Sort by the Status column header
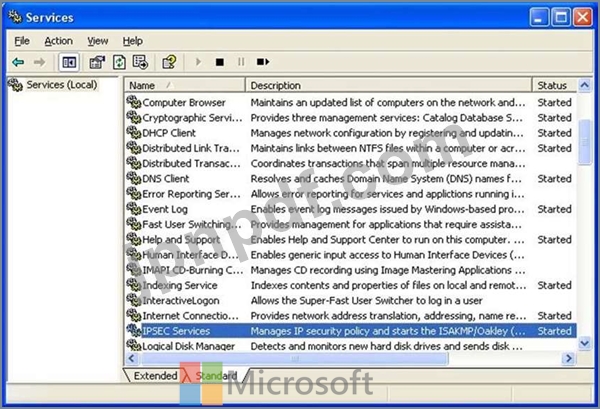600x409 pixels. (x=554, y=85)
